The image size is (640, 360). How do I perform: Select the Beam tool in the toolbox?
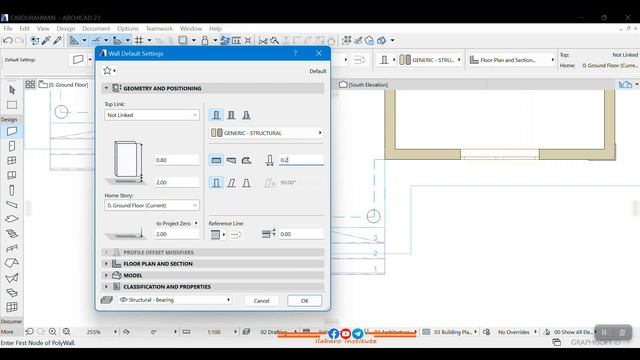[x=12, y=204]
